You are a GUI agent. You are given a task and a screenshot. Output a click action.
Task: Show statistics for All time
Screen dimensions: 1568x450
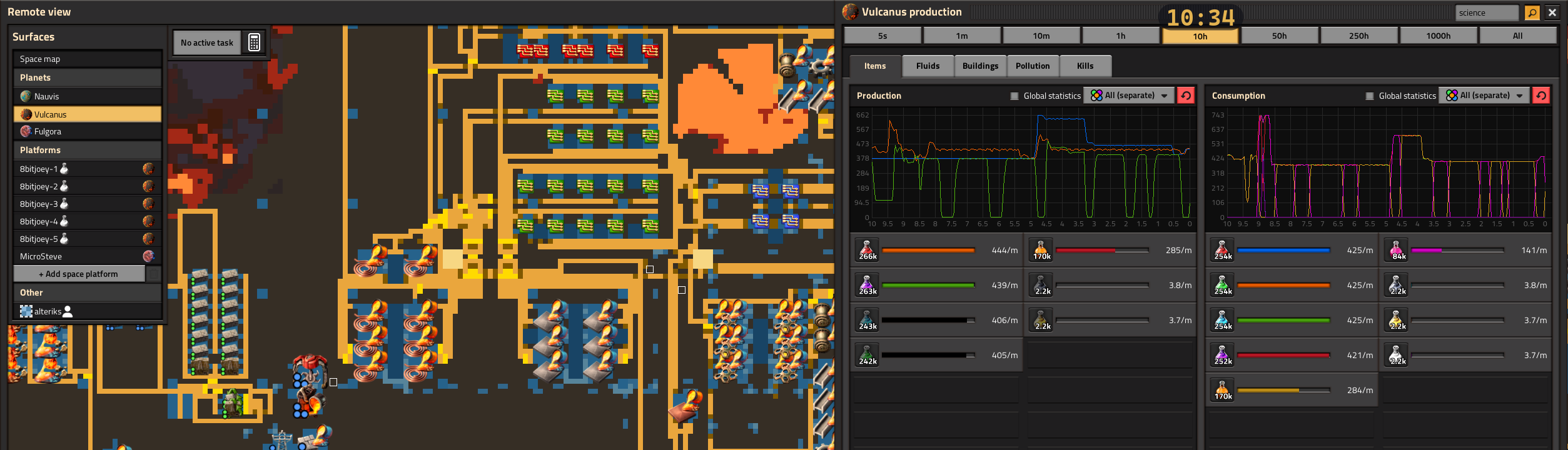[x=1518, y=36]
